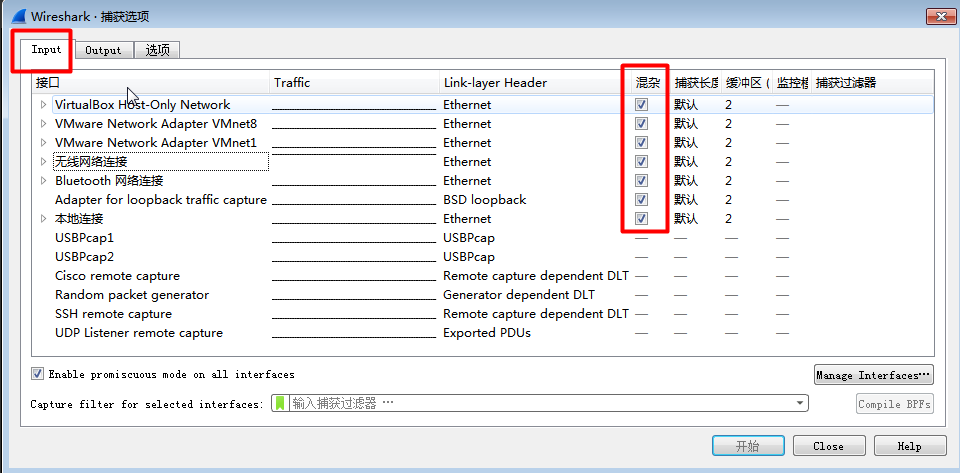Toggle promiscuous checkbox for Bluetooth 网络连接
Viewport: 960px width, 473px height.
(641, 181)
